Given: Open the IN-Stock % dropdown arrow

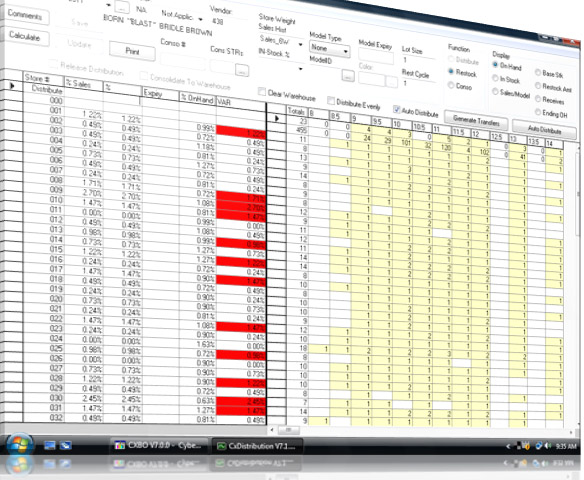Looking at the screenshot, I should click(x=300, y=69).
